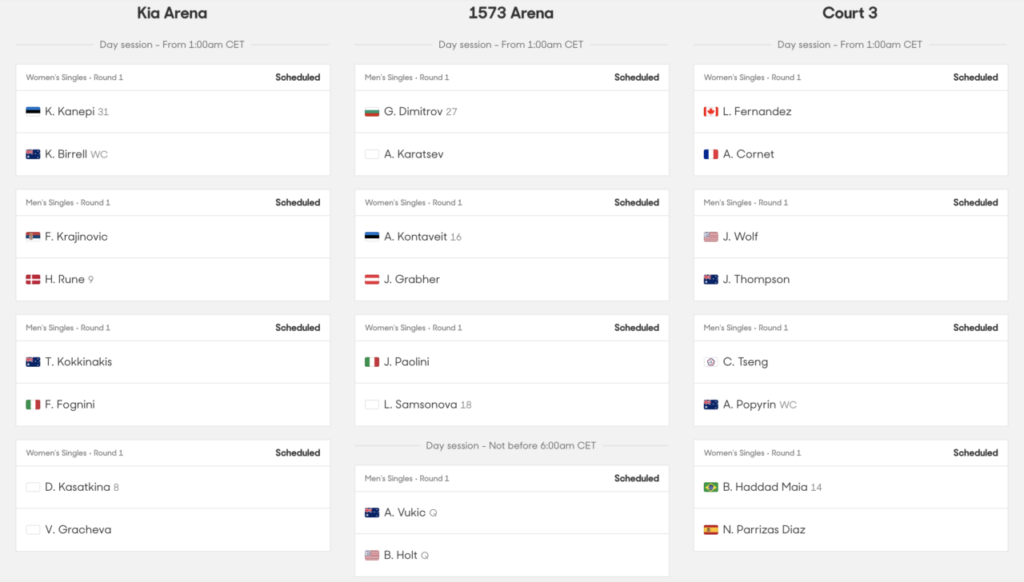Click the Canadian flag next to L. Fernandez
This screenshot has height=582, width=1024.
coord(711,112)
